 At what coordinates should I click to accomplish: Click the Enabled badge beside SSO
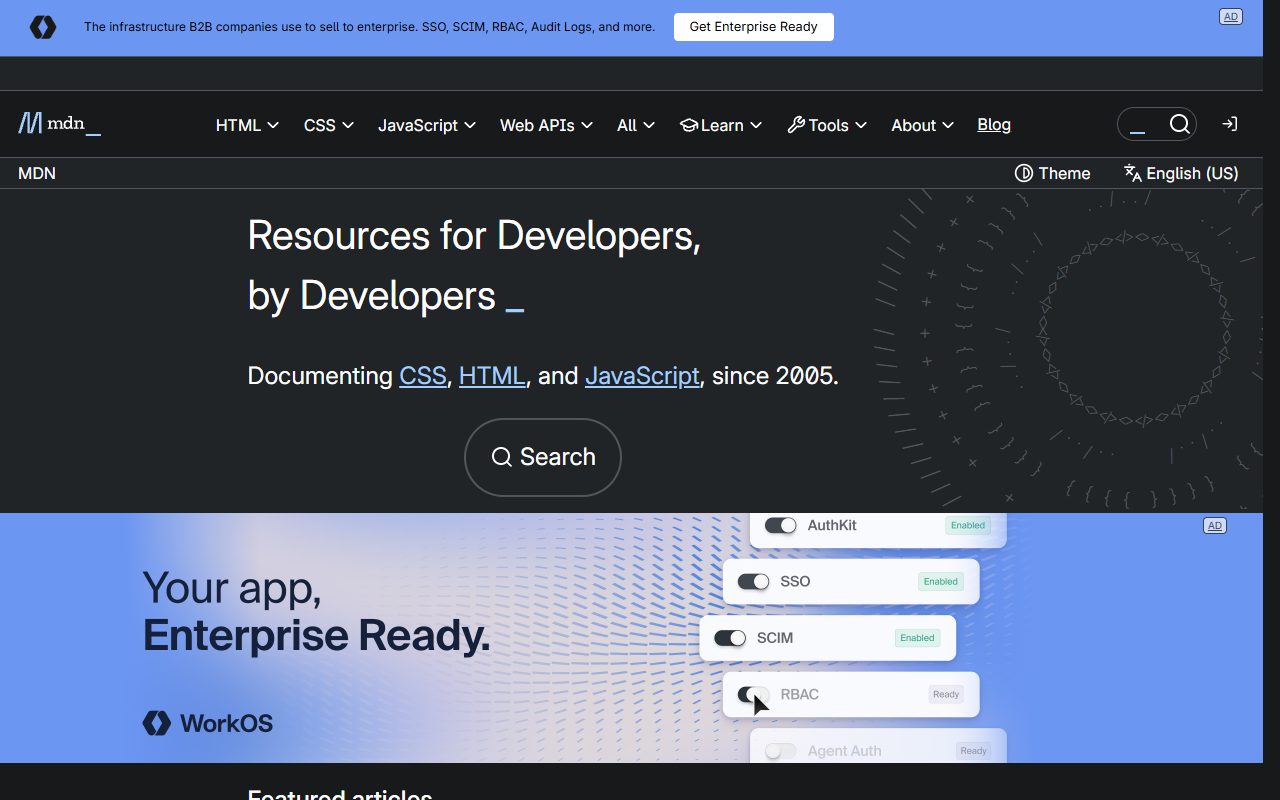(941, 581)
